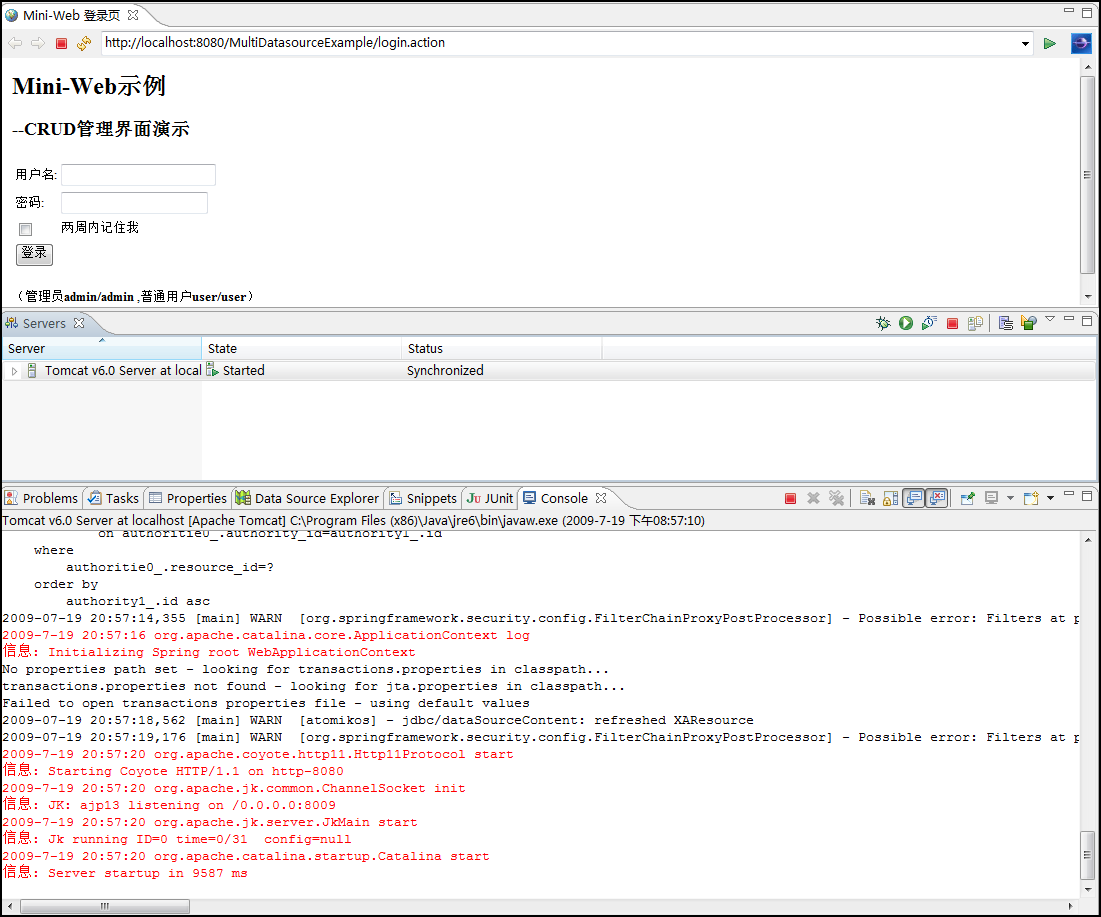Click the 用户名 username field
The image size is (1101, 917).
tap(138, 175)
